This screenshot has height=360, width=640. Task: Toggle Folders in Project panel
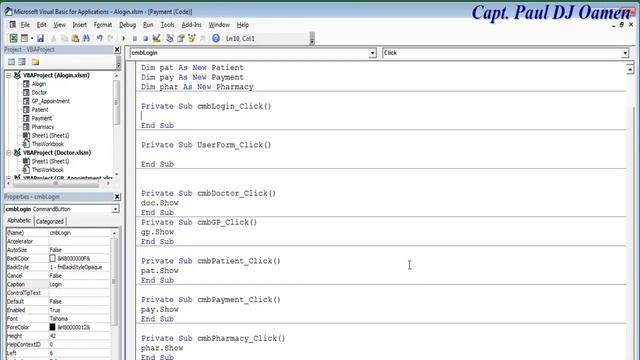35,62
